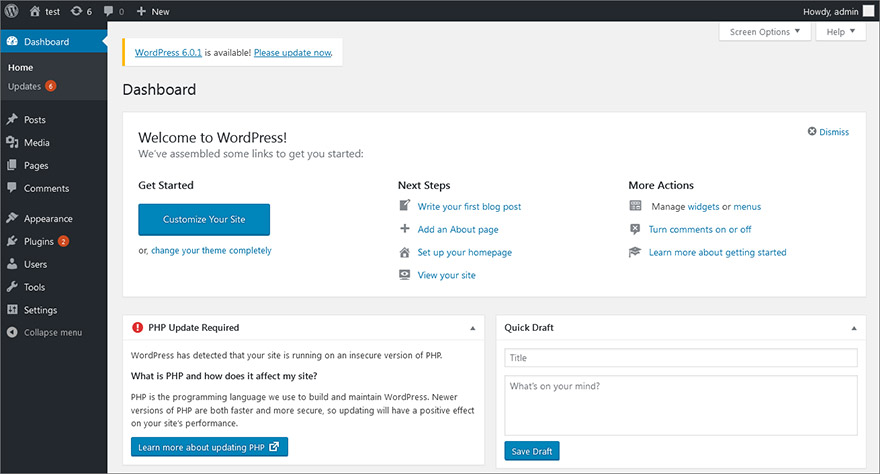This screenshot has width=880, height=474.
Task: Open the Help dropdown tab
Action: click(841, 32)
